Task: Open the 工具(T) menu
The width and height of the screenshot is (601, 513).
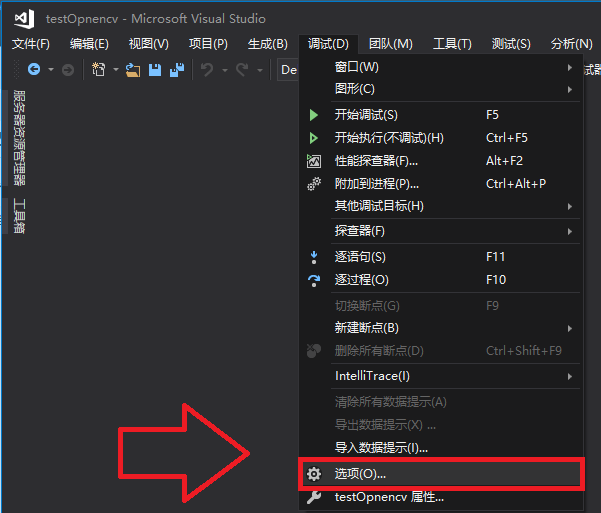Action: pyautogui.click(x=452, y=44)
